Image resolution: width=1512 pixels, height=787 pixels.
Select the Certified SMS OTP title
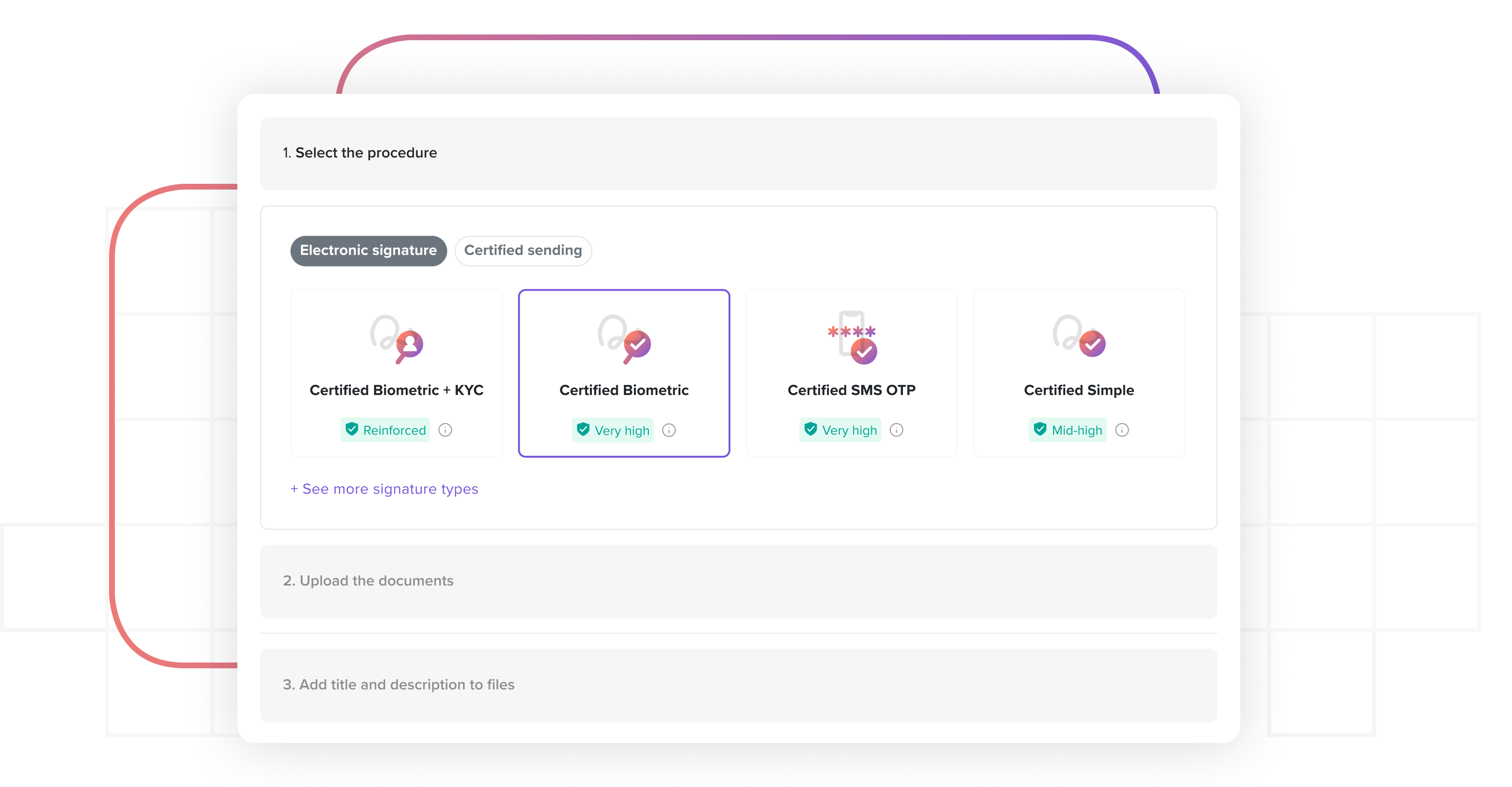tap(852, 390)
